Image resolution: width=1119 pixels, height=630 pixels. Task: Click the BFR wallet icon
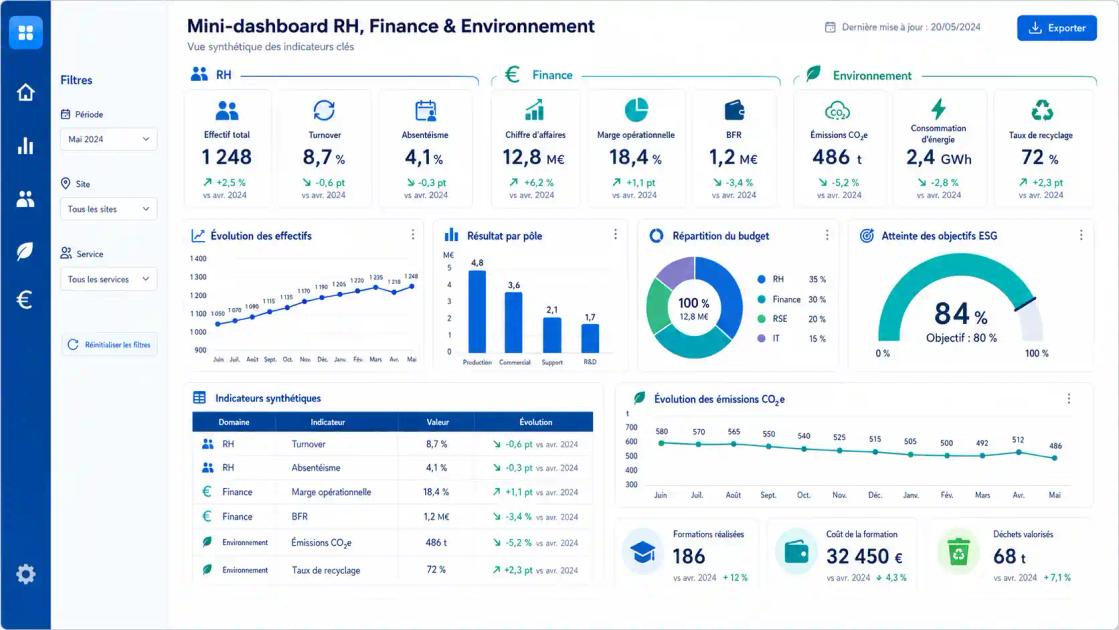pyautogui.click(x=734, y=111)
